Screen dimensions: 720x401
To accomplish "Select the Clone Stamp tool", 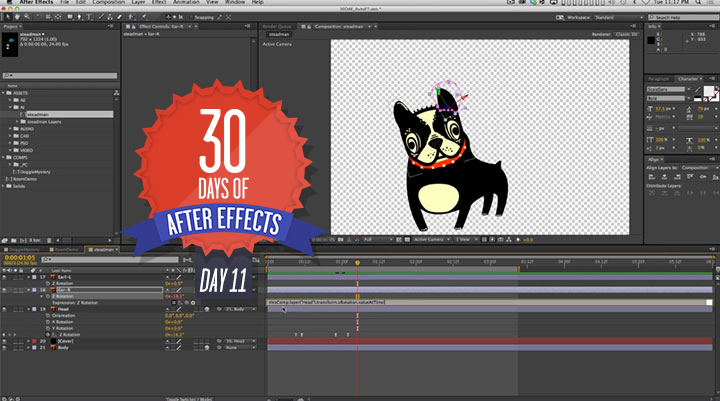I will [110, 17].
